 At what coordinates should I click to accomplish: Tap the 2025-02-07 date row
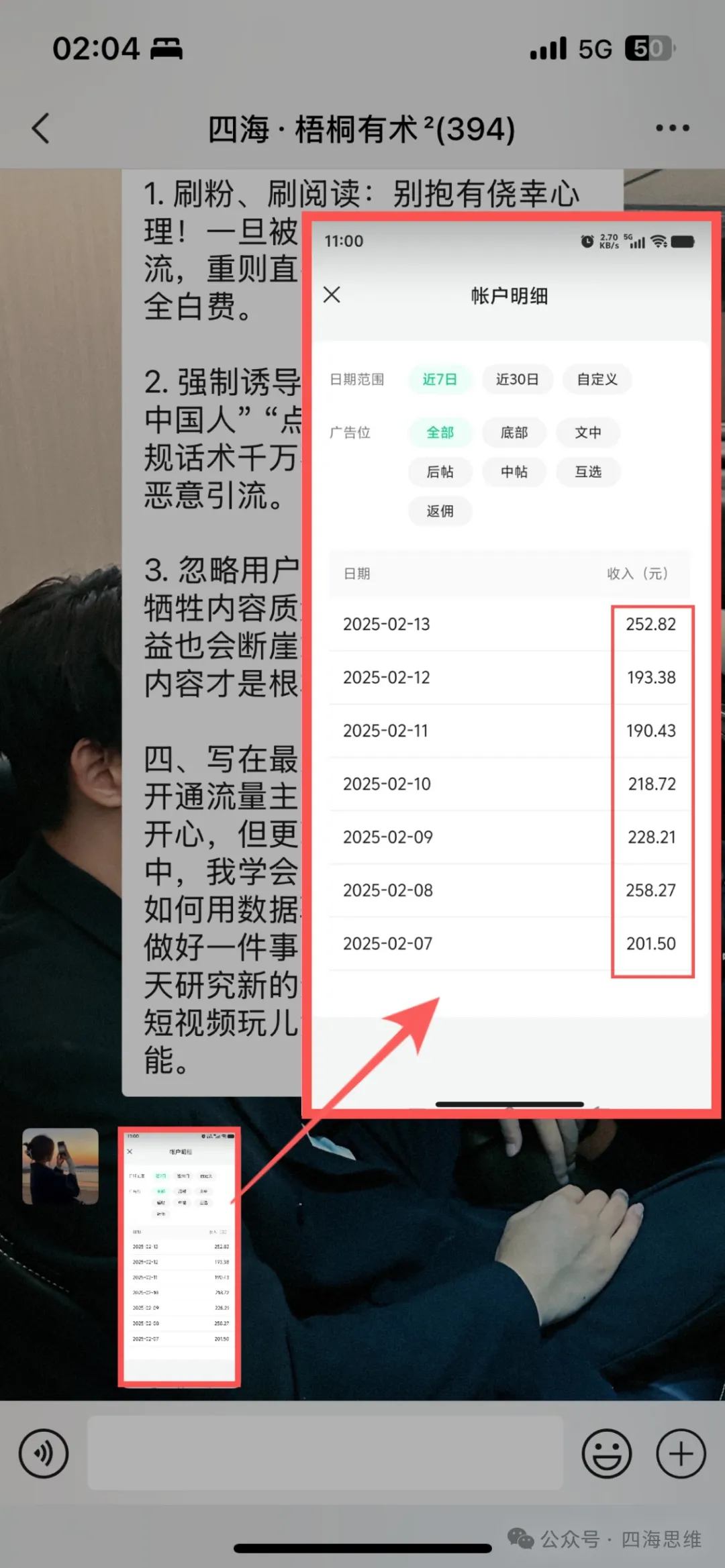coord(510,943)
